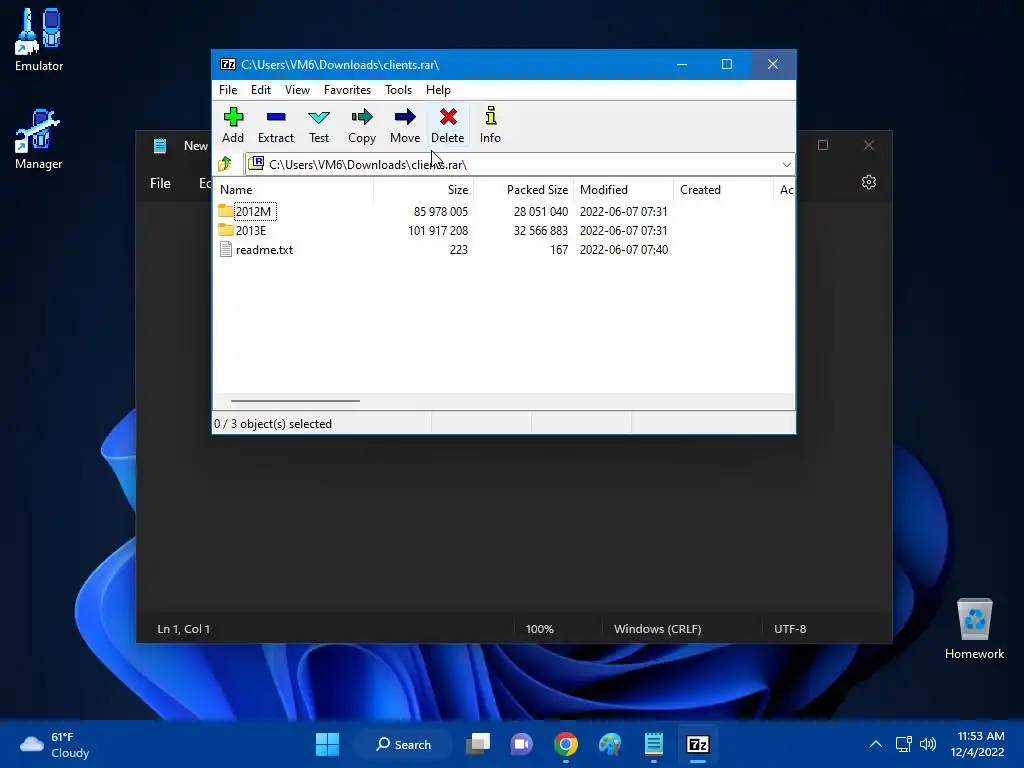Click UTF-8 encoding in Notepad status bar

point(790,629)
